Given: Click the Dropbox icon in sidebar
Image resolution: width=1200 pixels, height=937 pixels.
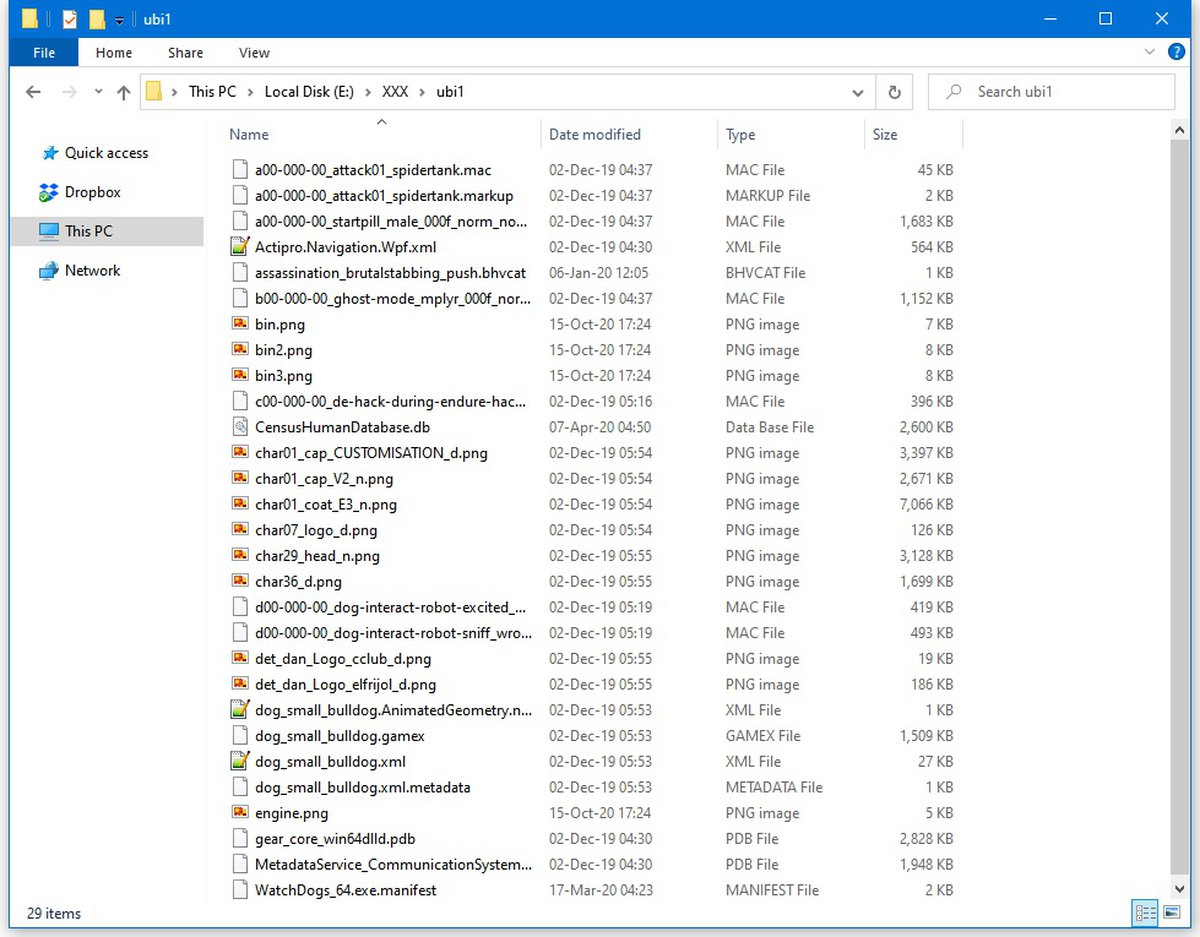Looking at the screenshot, I should [x=48, y=192].
